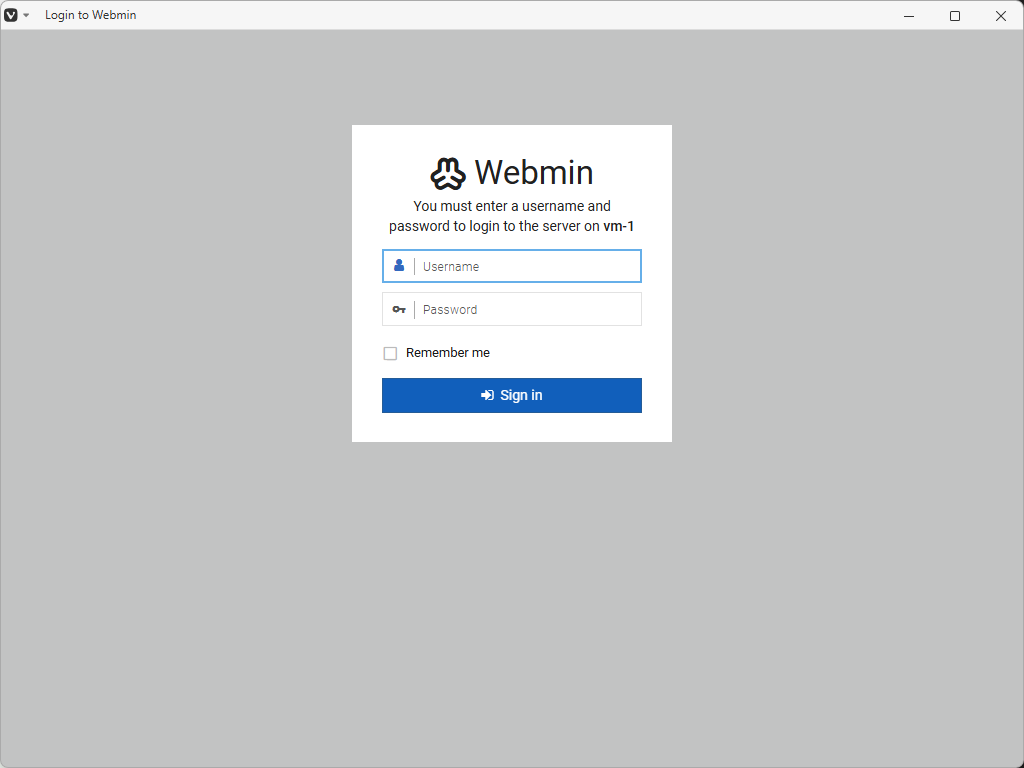Click the key icon beside Password

[399, 310]
